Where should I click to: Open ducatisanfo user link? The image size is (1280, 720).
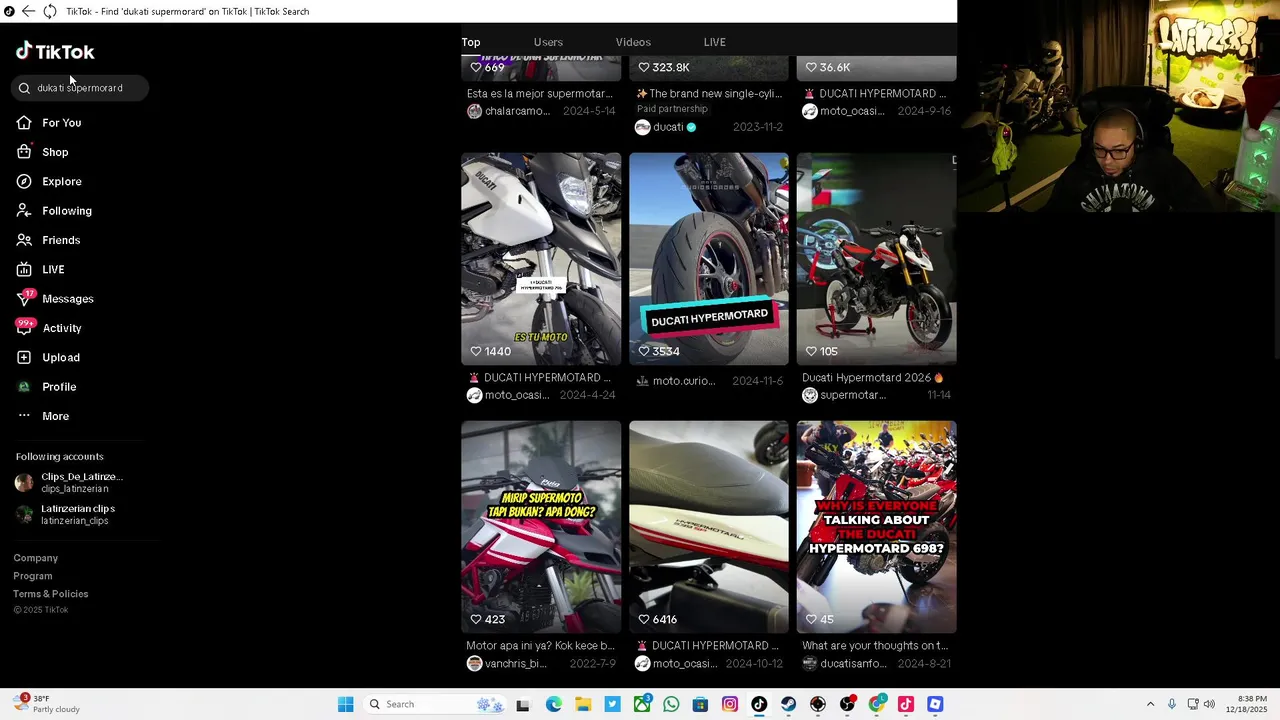point(853,664)
